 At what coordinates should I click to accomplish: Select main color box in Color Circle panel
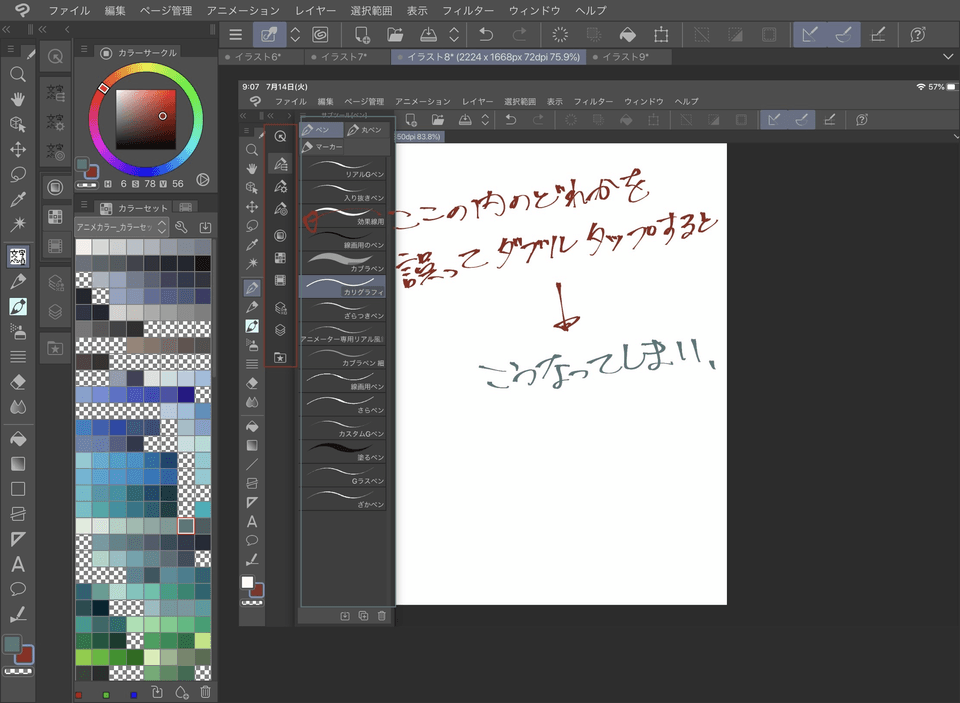point(82,164)
